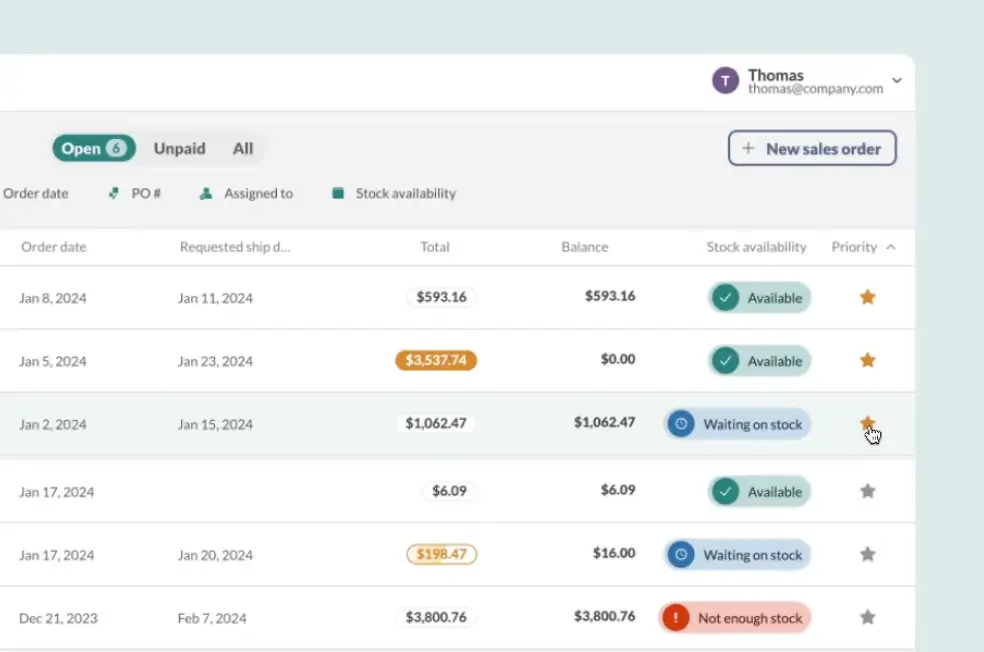Click the green checkmark on Jan 8 Available badge
Viewport: 984px width, 652px height.
pyautogui.click(x=725, y=297)
